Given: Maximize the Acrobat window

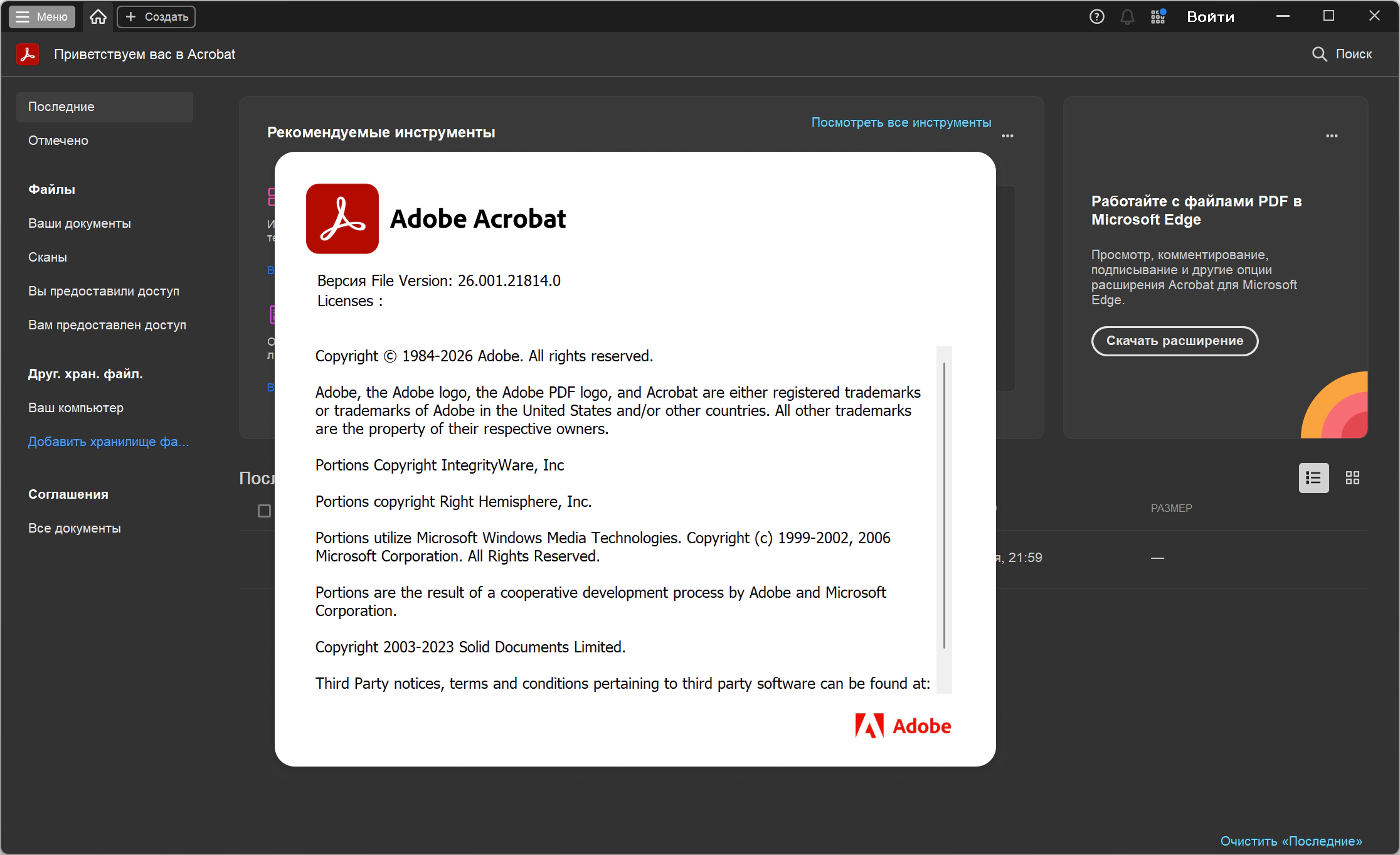Looking at the screenshot, I should [x=1328, y=16].
